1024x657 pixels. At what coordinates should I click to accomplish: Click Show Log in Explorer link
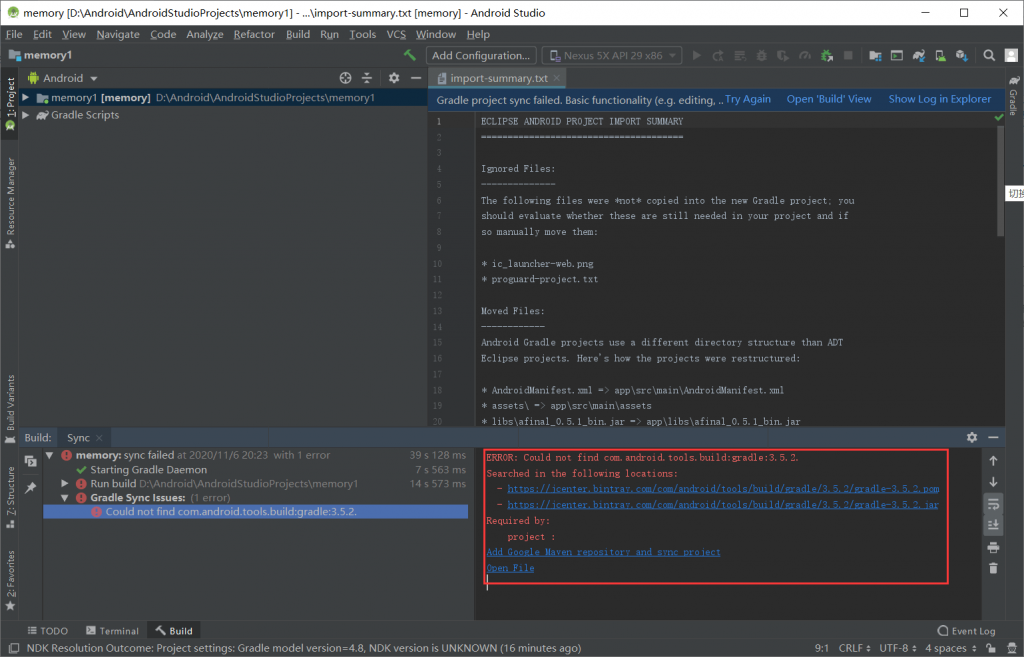pos(939,99)
